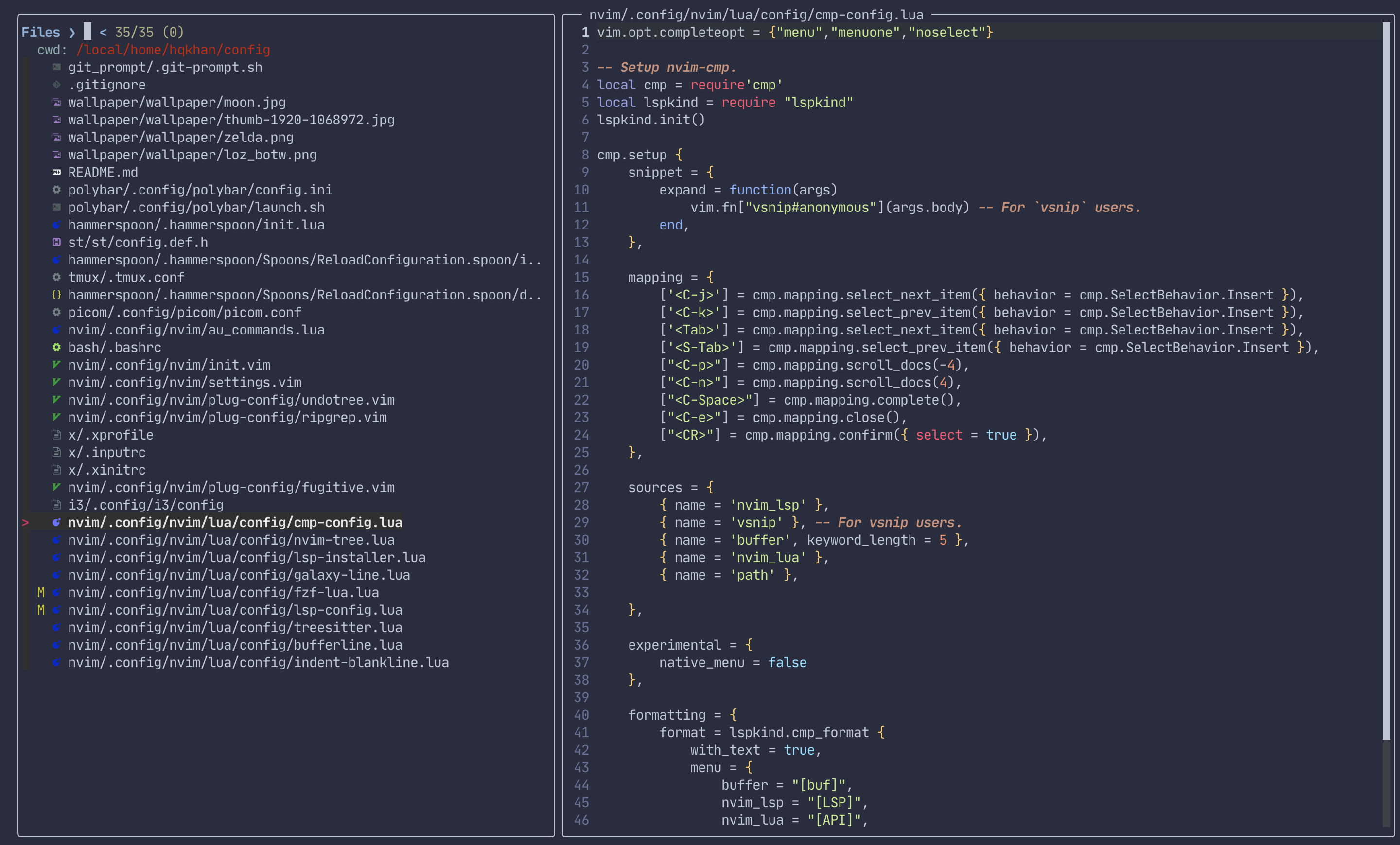Select nvim-tree.lua in file list

(x=231, y=540)
